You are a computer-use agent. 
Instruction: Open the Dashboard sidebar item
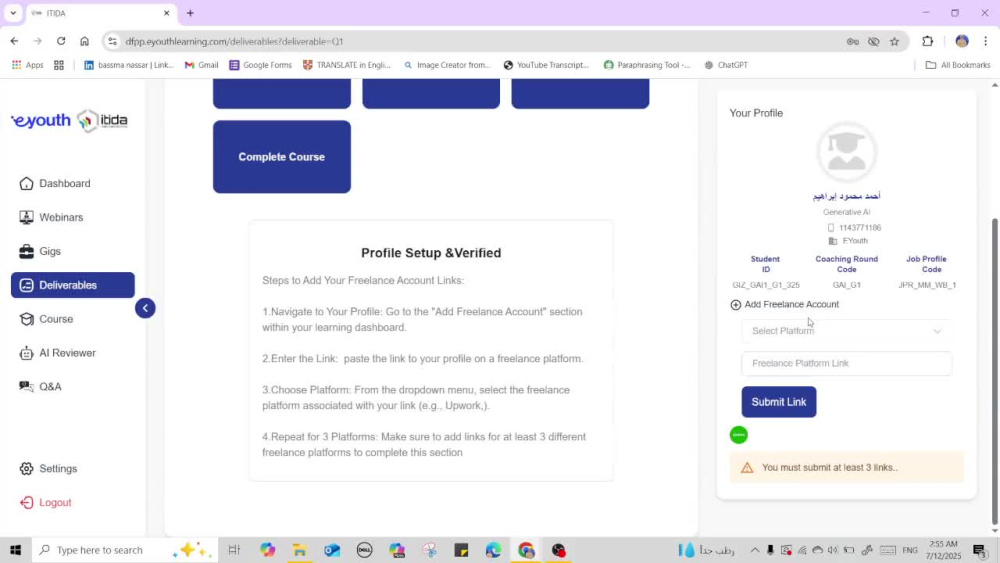(x=64, y=184)
